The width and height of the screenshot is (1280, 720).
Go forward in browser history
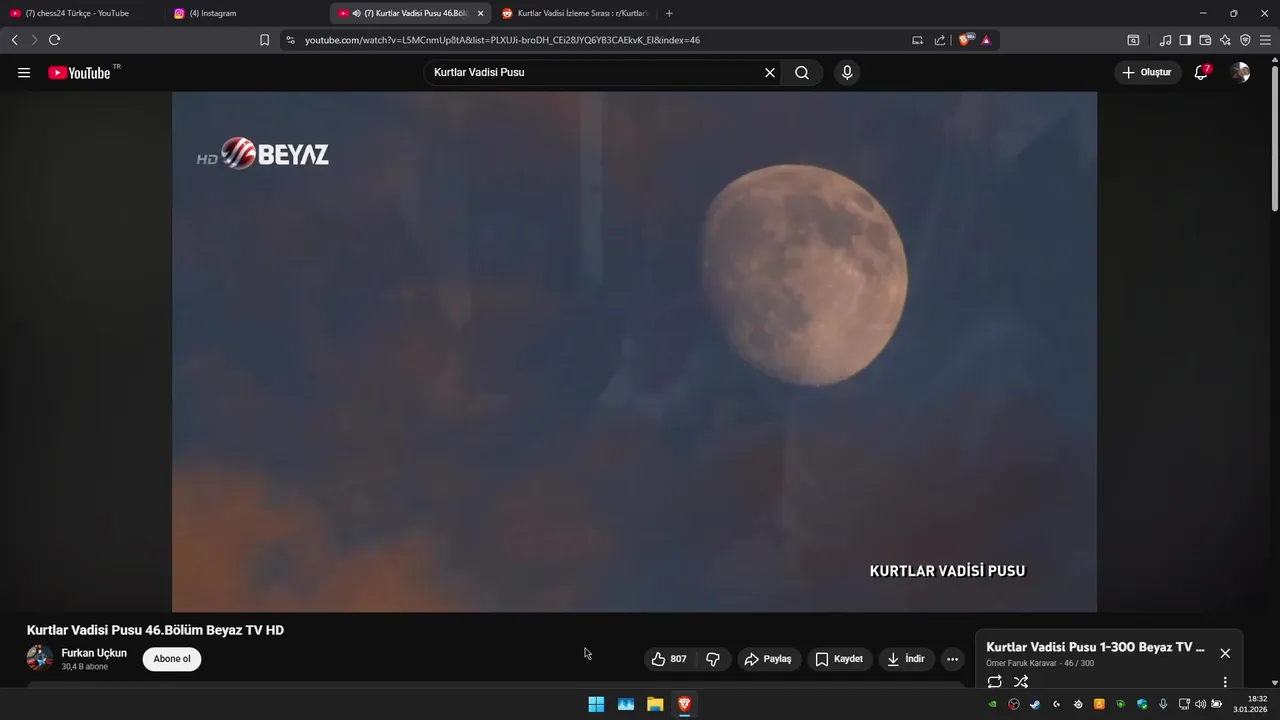[x=34, y=40]
